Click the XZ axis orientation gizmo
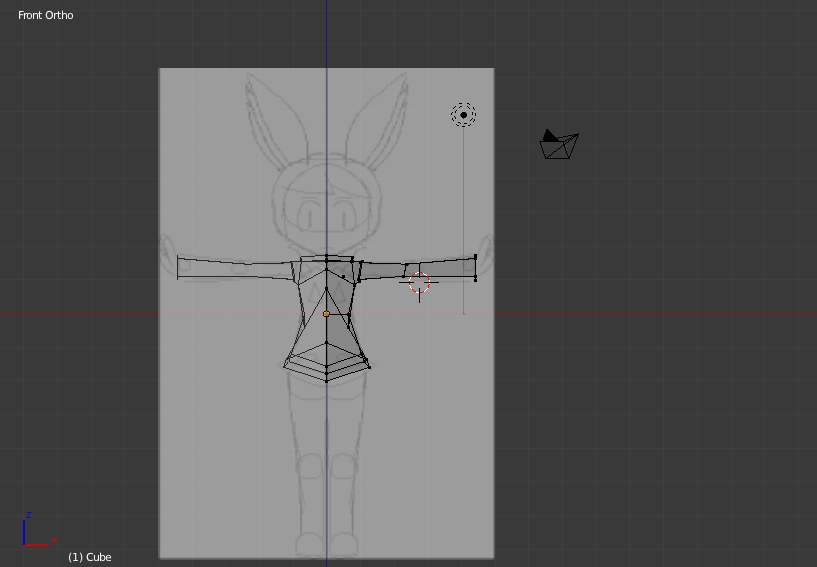Screen dimensions: 817x567 pos(39,529)
